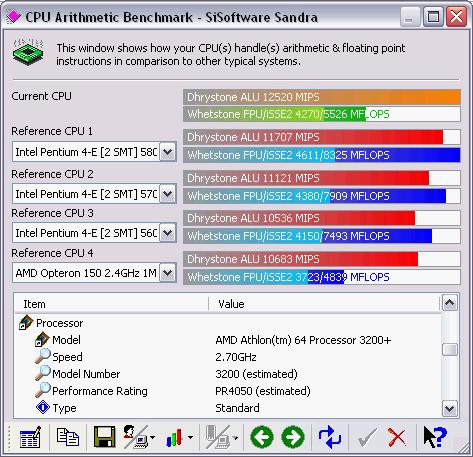Open the Reference CPU 2 dropdown
Viewport: 473px width, 457px height.
[x=168, y=194]
